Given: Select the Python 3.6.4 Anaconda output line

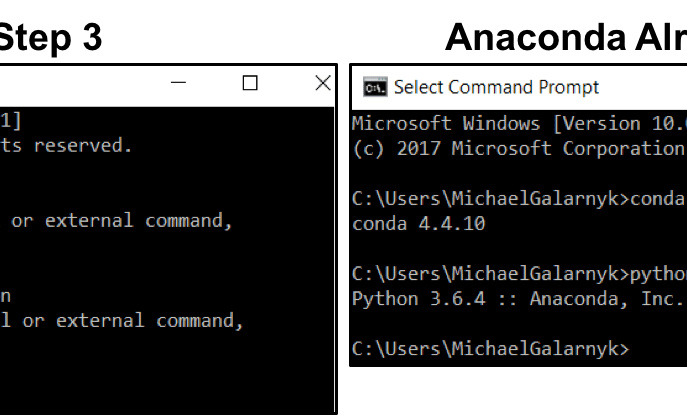Looking at the screenshot, I should [519, 299].
